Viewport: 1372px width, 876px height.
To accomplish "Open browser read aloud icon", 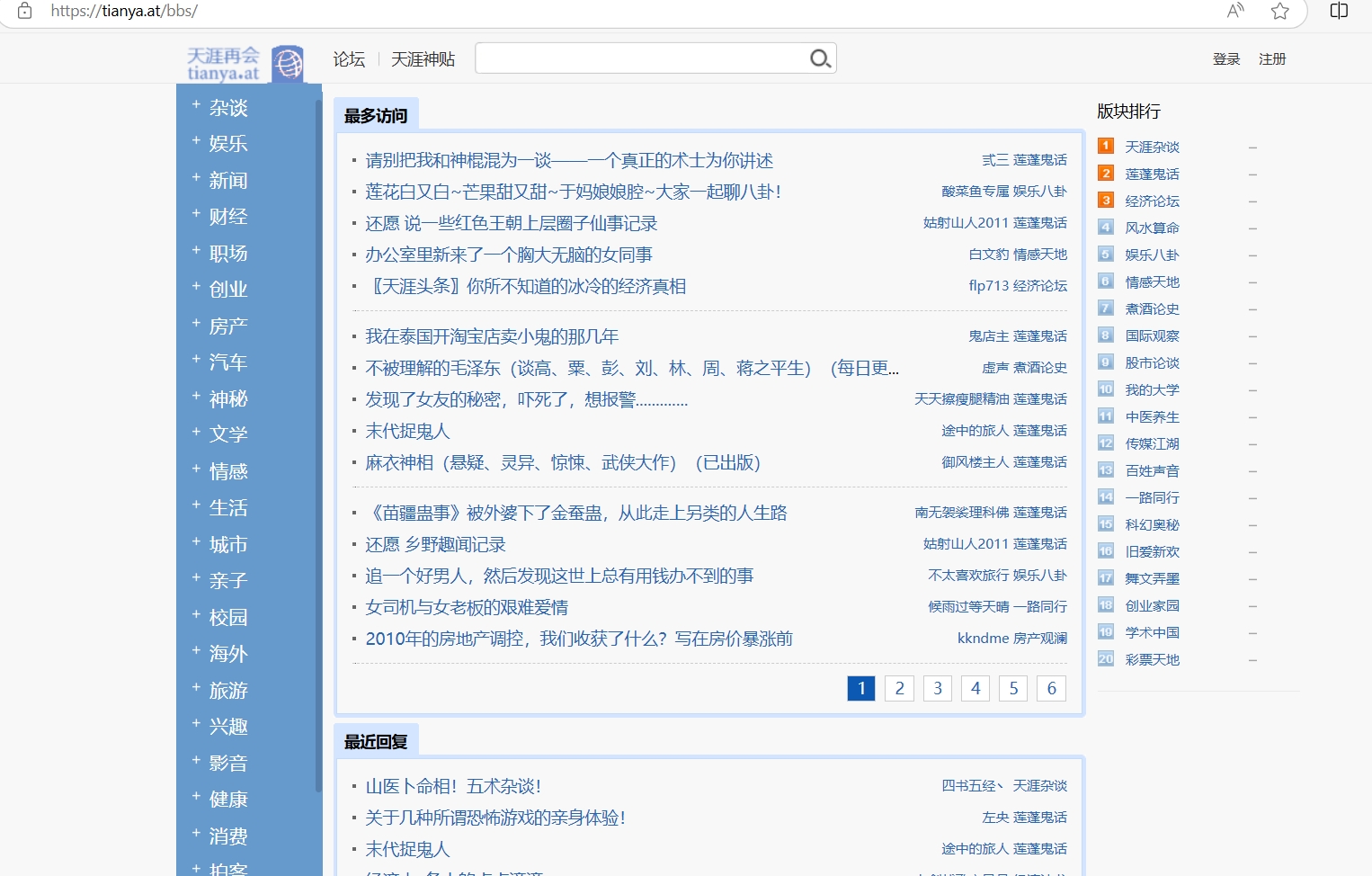I will (1236, 11).
